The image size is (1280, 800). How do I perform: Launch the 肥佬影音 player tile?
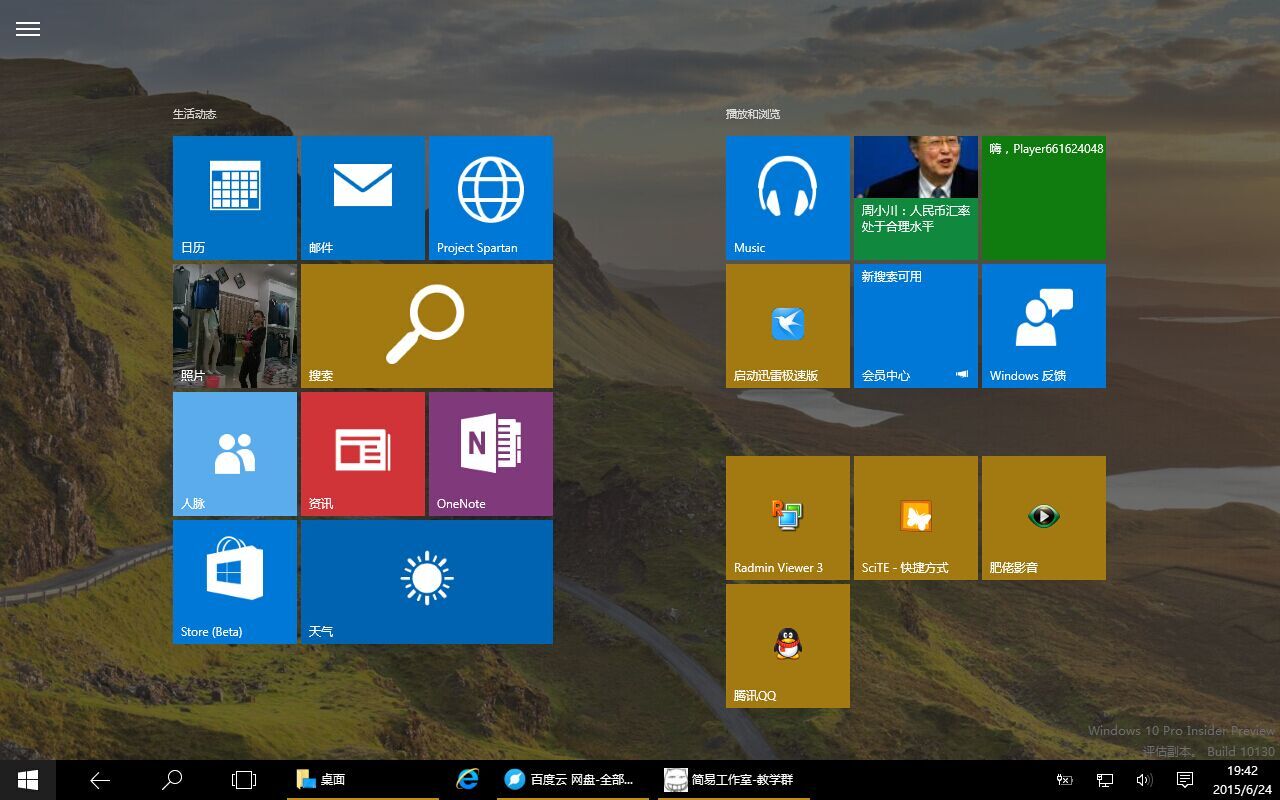pos(1044,518)
